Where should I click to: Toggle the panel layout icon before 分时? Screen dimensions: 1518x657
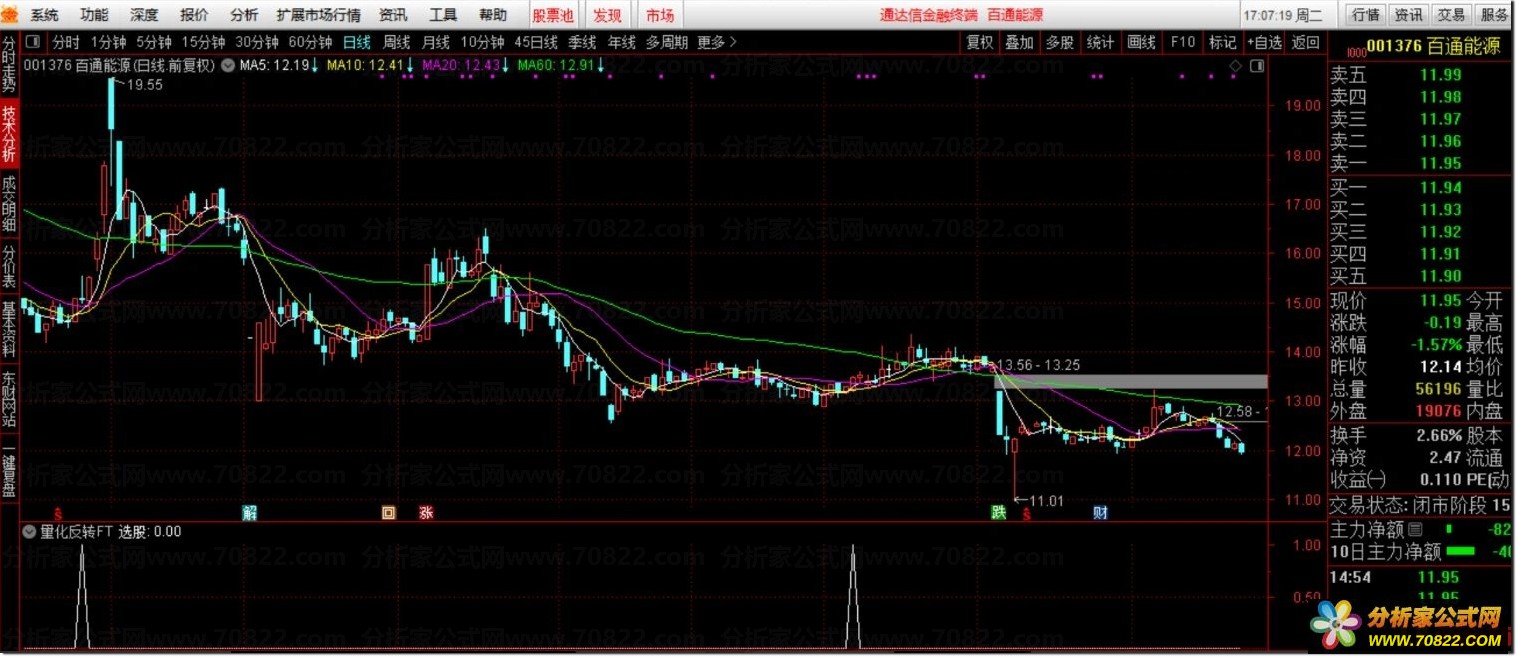[34, 42]
